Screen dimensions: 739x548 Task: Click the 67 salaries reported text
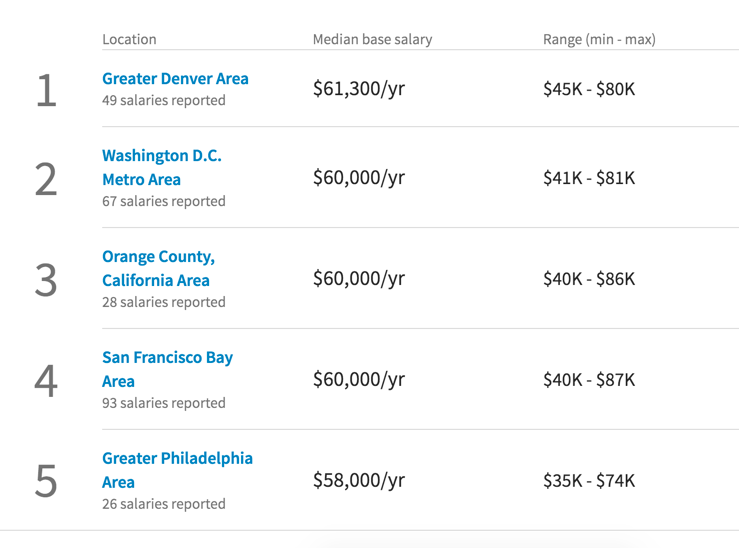164,201
